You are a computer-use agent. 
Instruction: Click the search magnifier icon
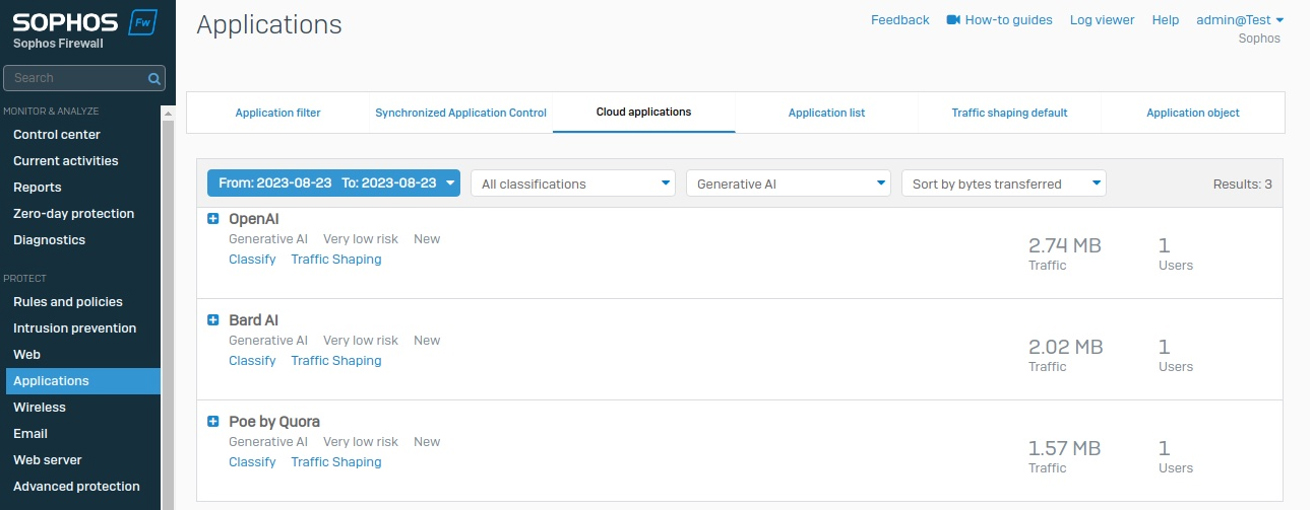154,78
